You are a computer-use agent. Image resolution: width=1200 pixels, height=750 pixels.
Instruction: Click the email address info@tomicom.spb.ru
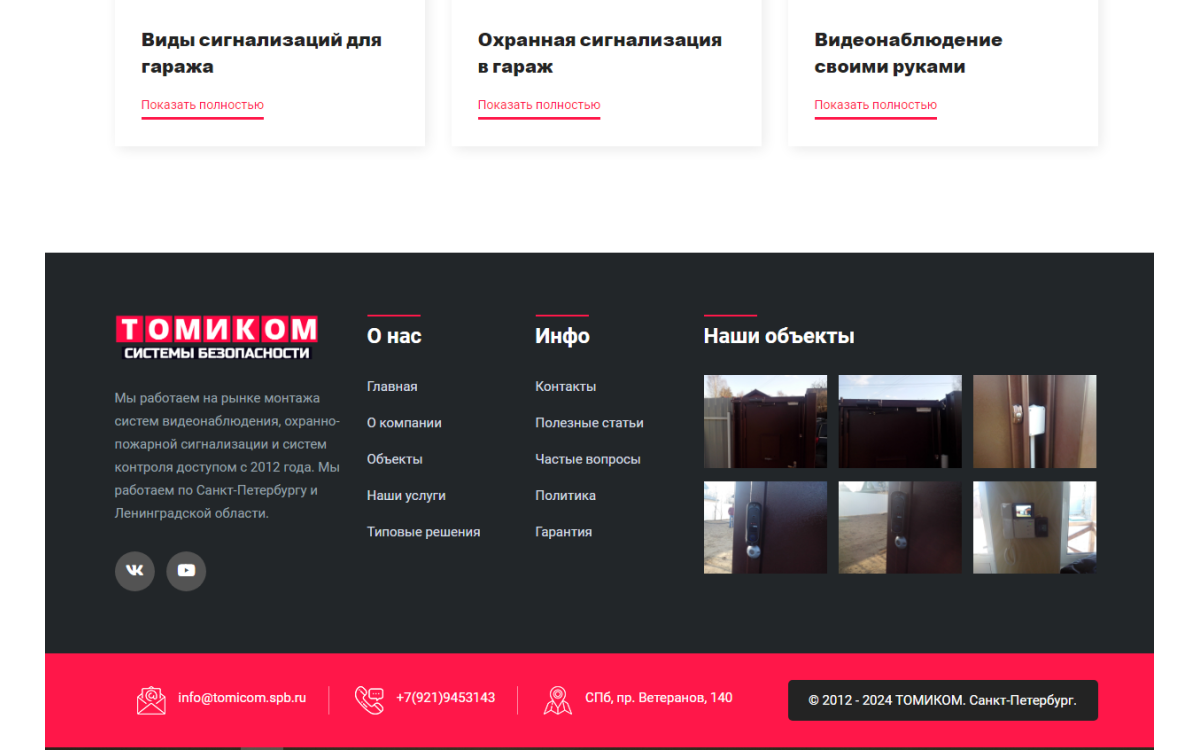point(242,698)
